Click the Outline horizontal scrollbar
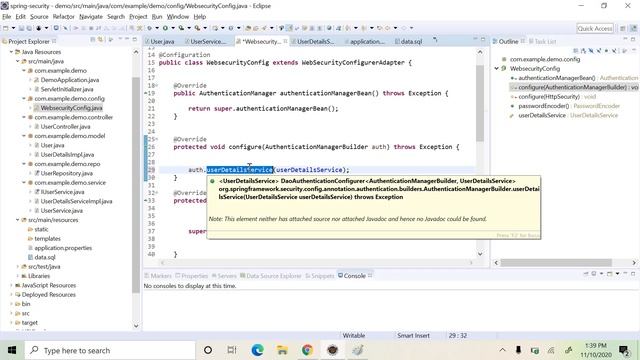 [556, 262]
